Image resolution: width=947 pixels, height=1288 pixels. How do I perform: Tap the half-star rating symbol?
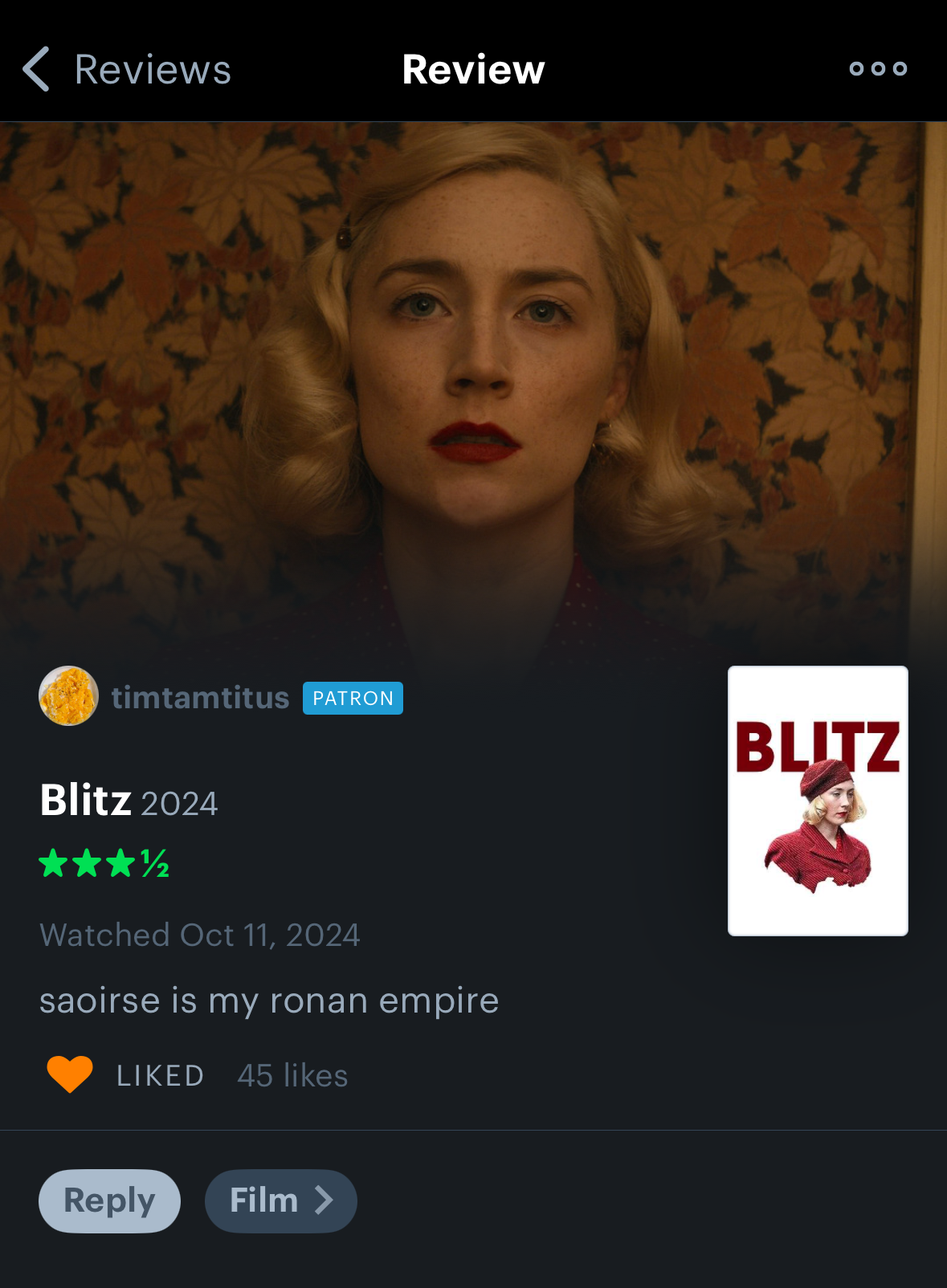(156, 863)
